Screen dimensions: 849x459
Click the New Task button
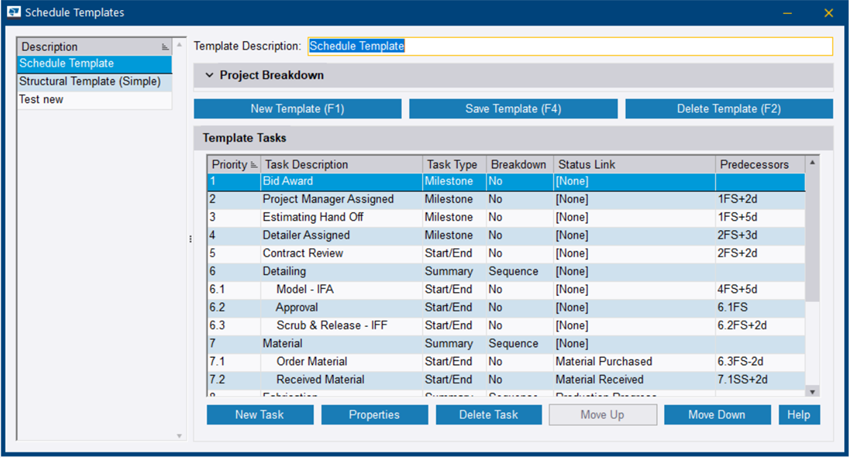[x=260, y=414]
